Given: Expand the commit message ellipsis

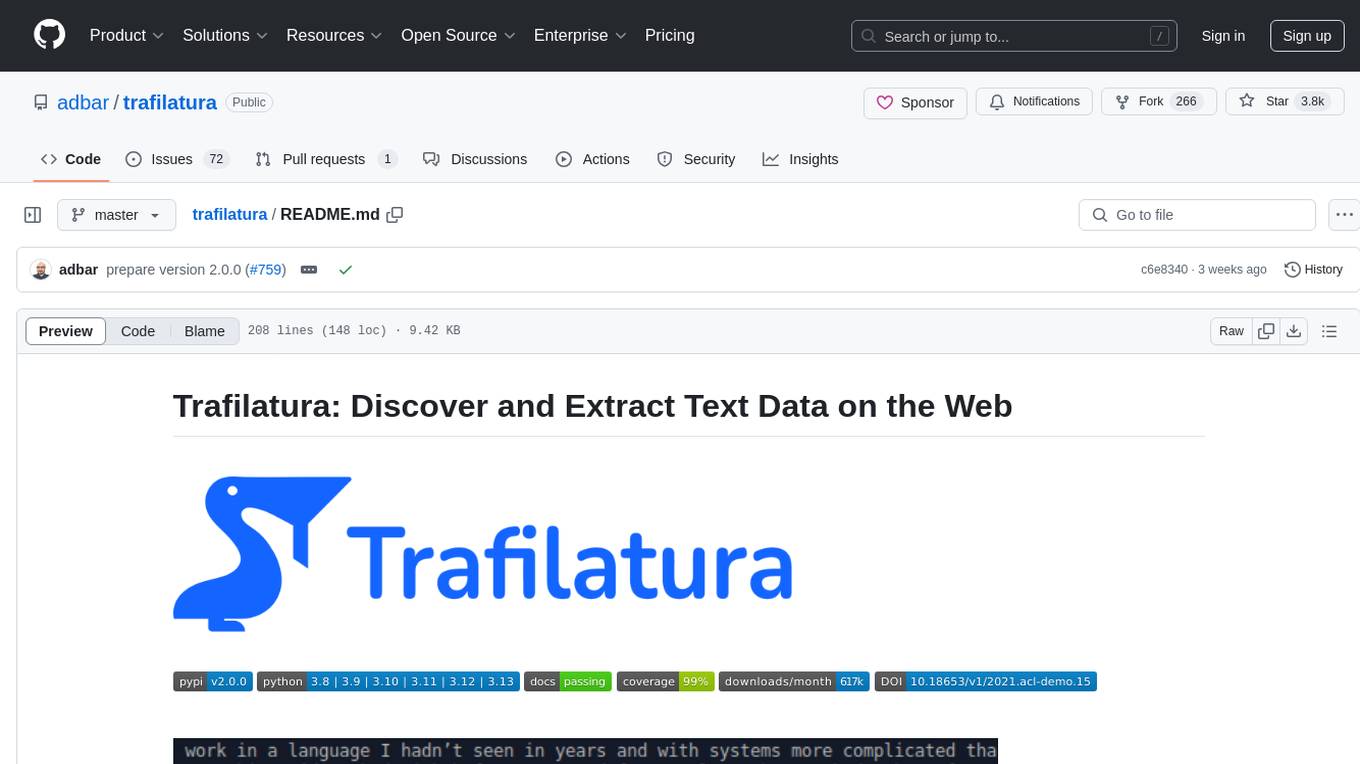Looking at the screenshot, I should (309, 270).
